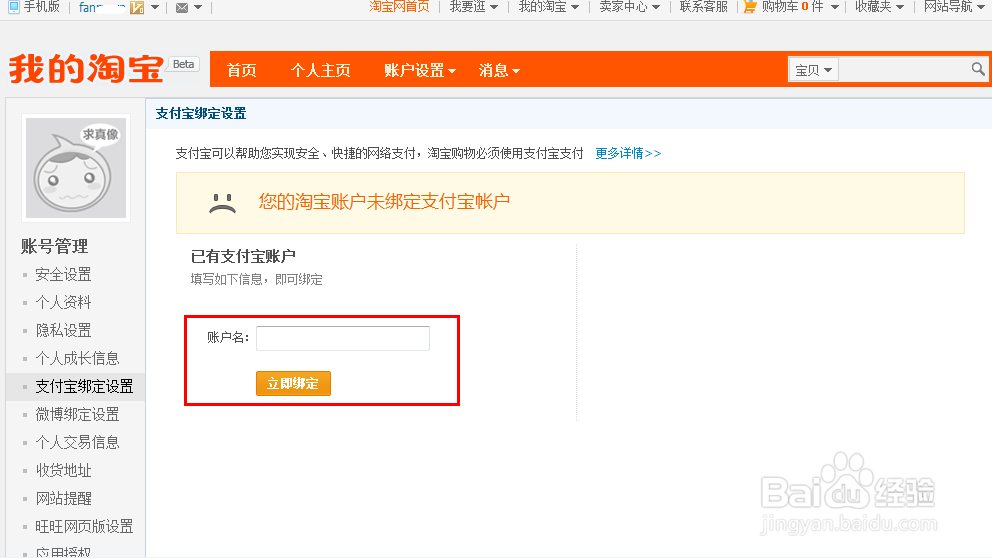Focus the 账户名 input field
The width and height of the screenshot is (992, 558).
click(x=343, y=338)
